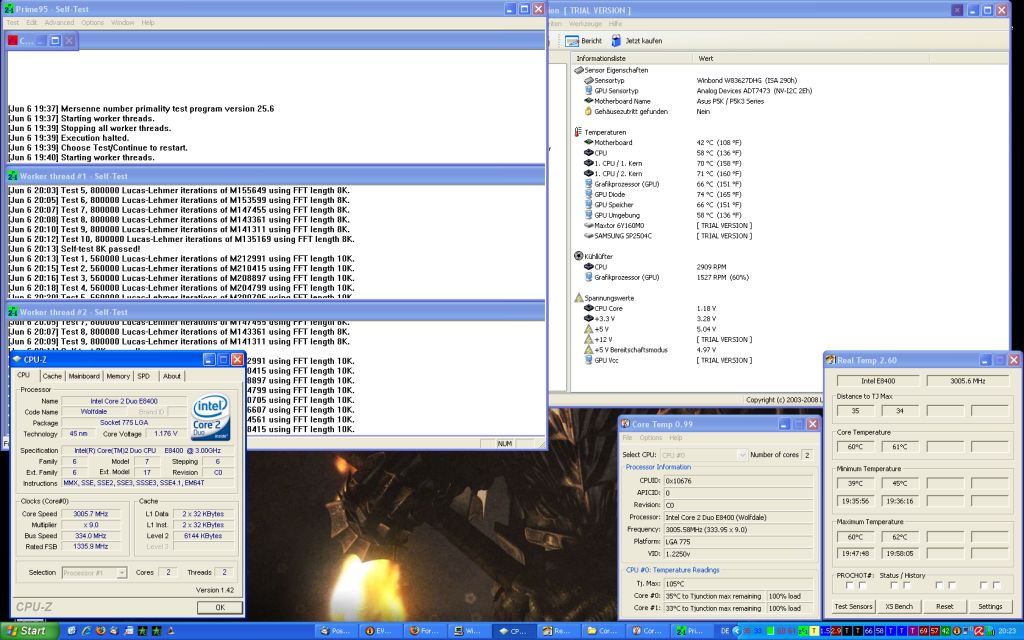1024x640 pixels.
Task: Click the Core Temp title bar icon
Action: click(x=626, y=424)
